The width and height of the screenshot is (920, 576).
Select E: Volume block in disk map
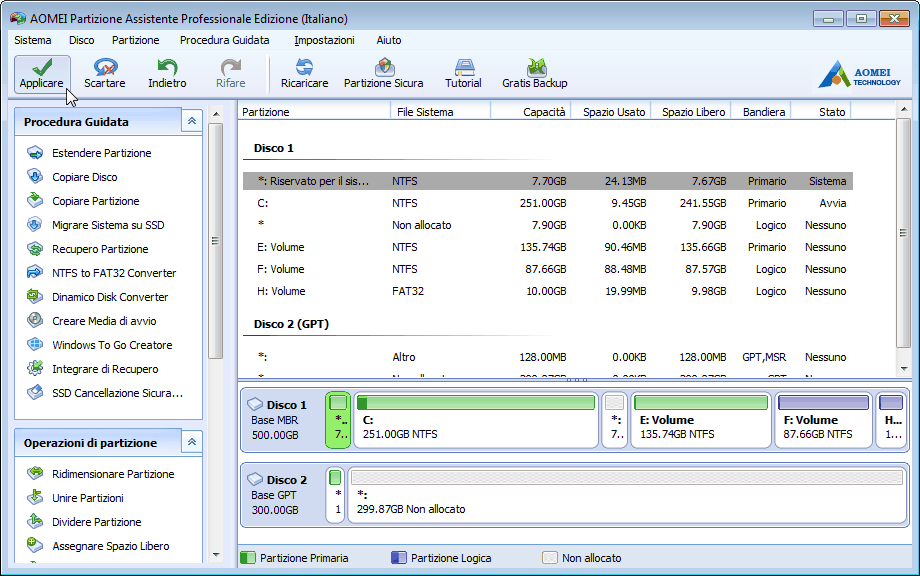(700, 420)
